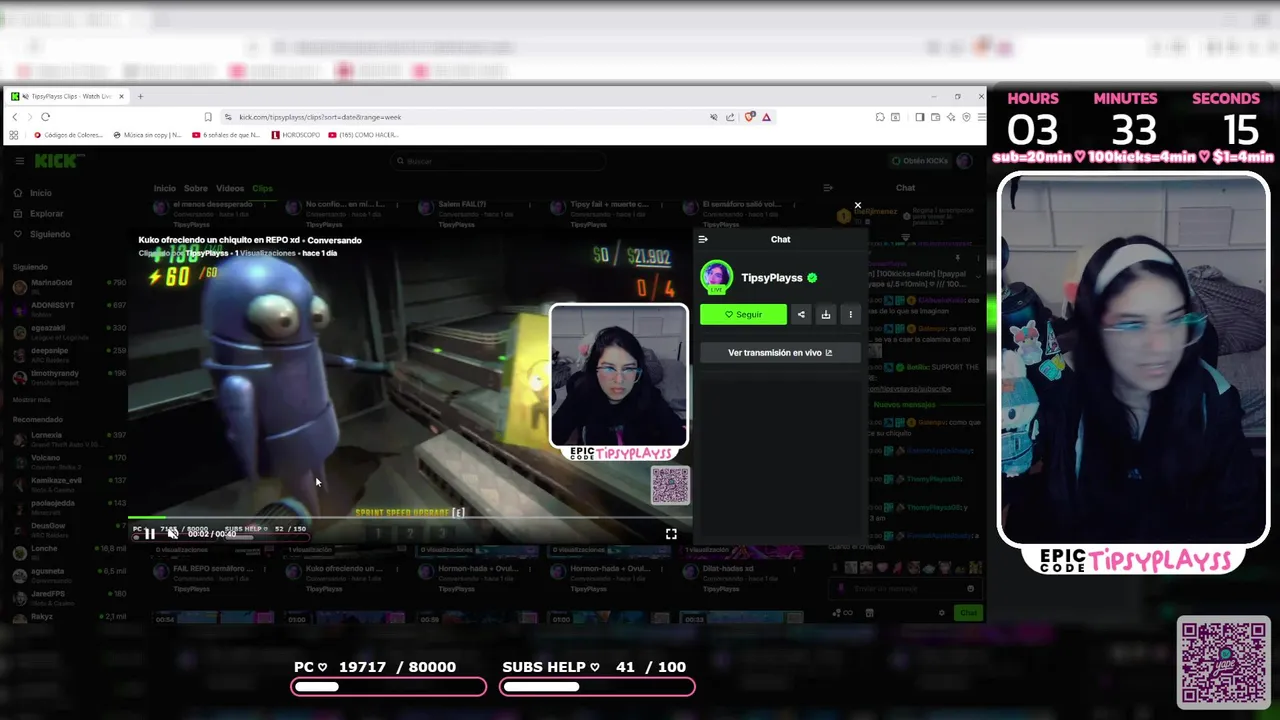Image resolution: width=1280 pixels, height=720 pixels.
Task: Unmute the clip audio
Action: click(x=172, y=534)
